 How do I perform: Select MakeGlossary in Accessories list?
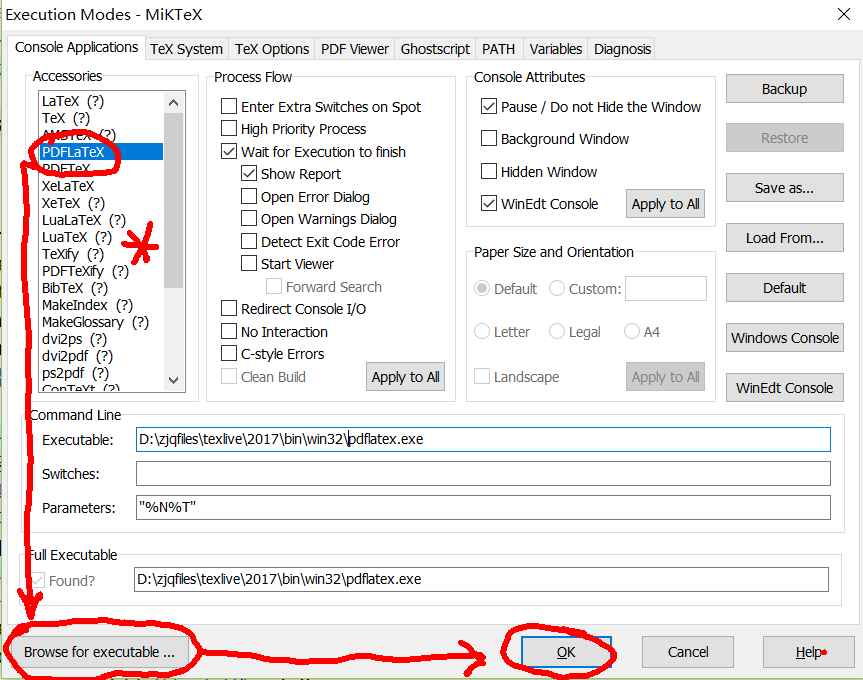[x=101, y=322]
